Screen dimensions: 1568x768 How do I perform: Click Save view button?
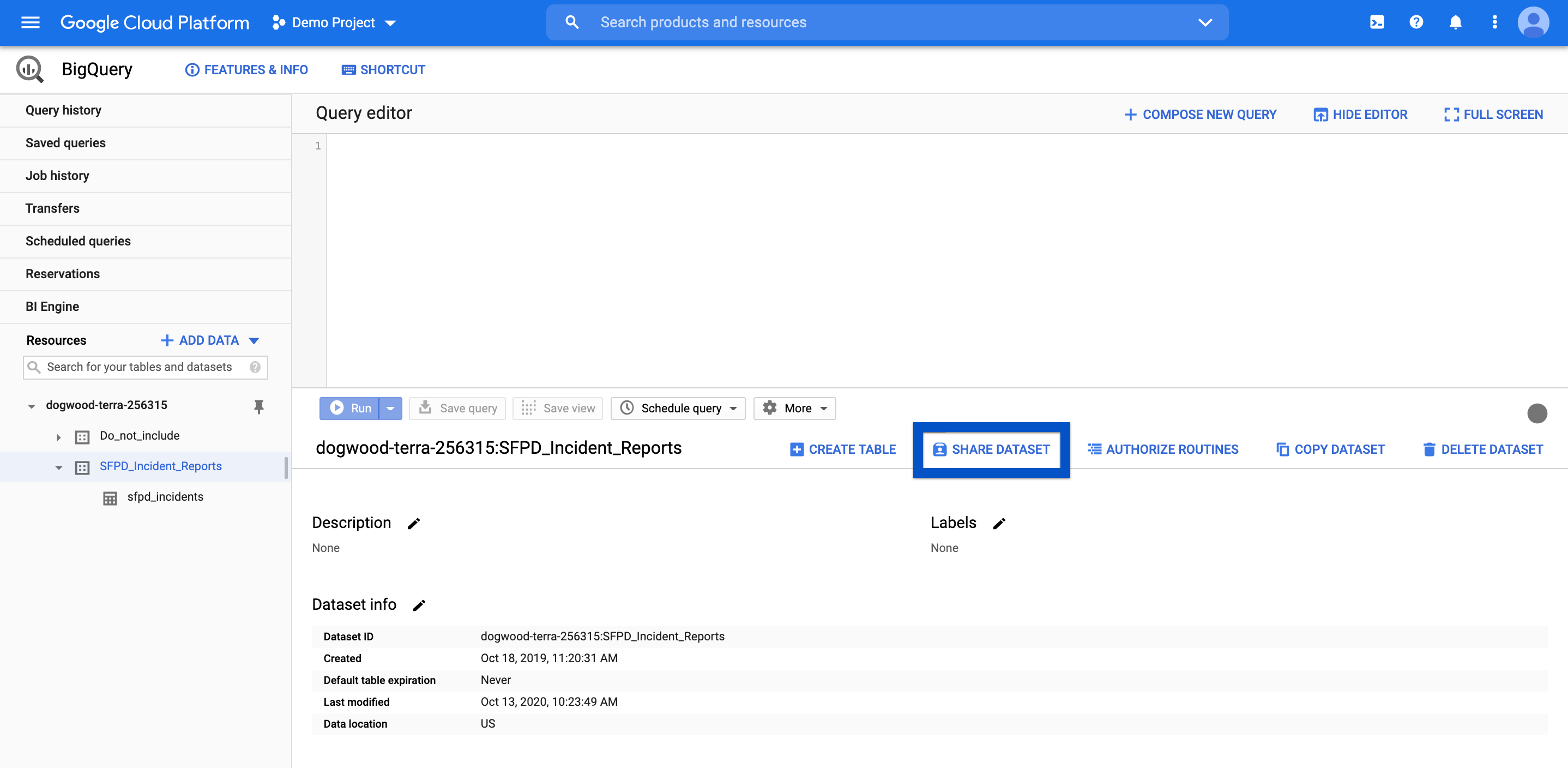(x=558, y=408)
